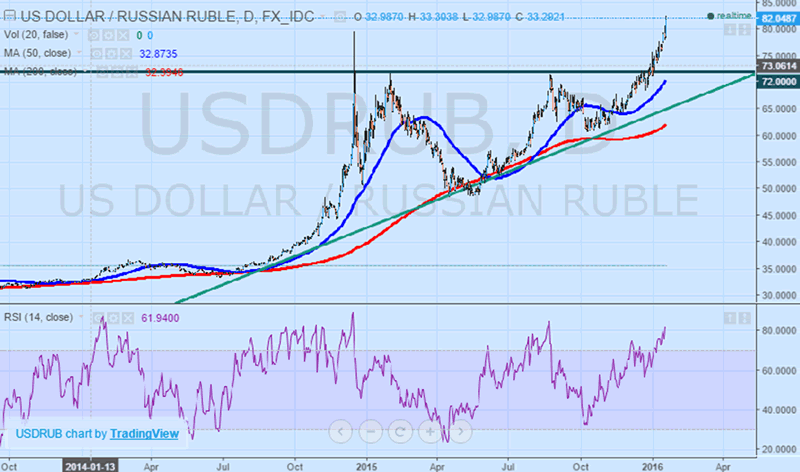Open the RSI (14, close) dropdown arrow
800x472 pixels.
pos(81,317)
